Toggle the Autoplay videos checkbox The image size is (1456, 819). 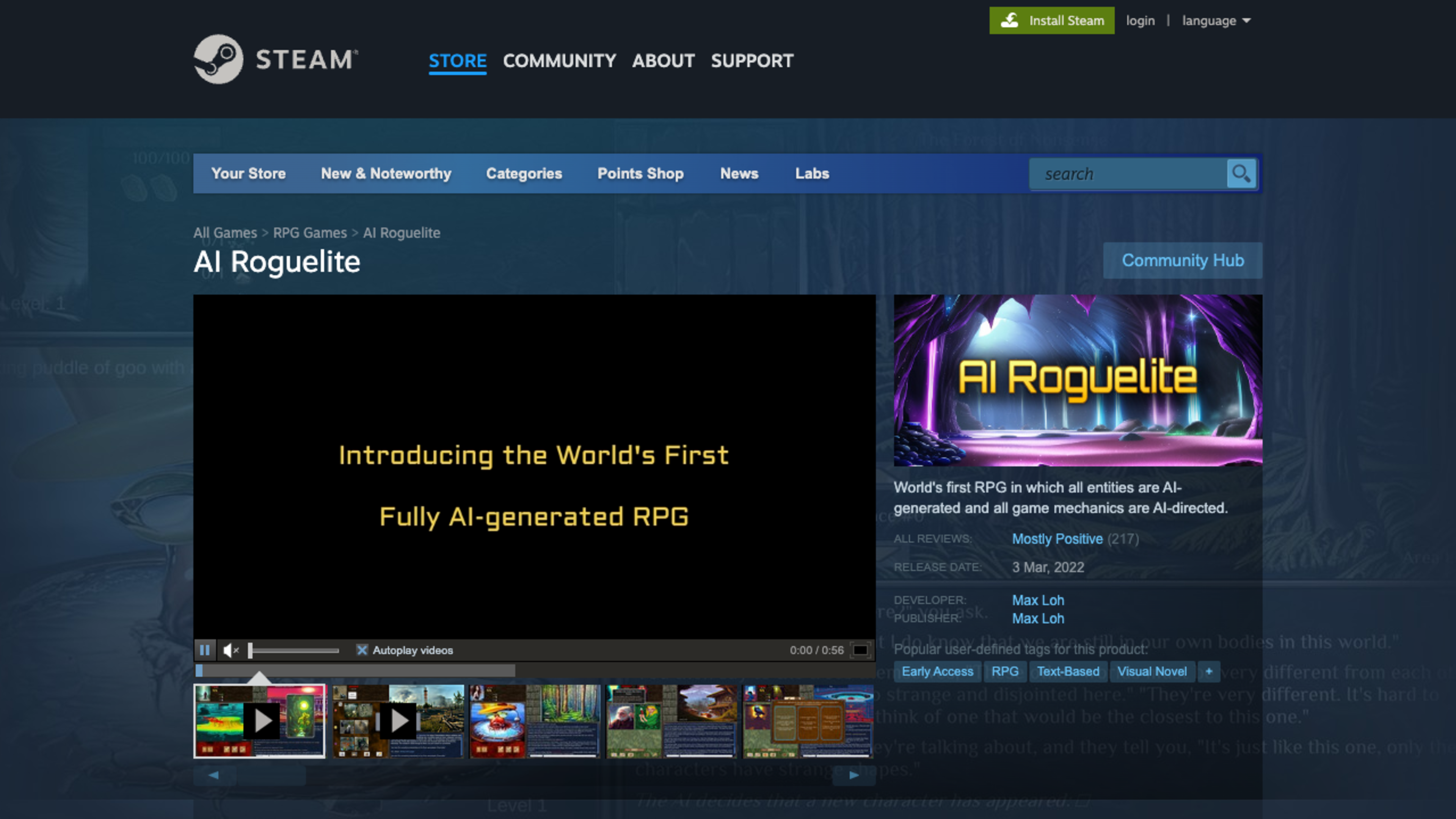[362, 650]
